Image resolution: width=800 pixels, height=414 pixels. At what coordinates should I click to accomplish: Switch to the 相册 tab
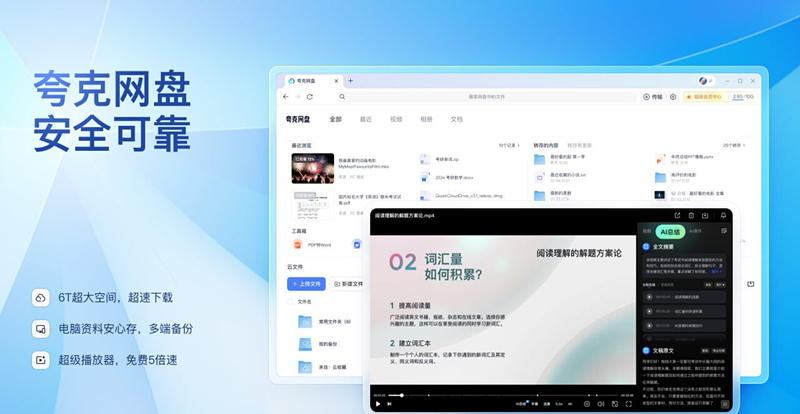[427, 119]
